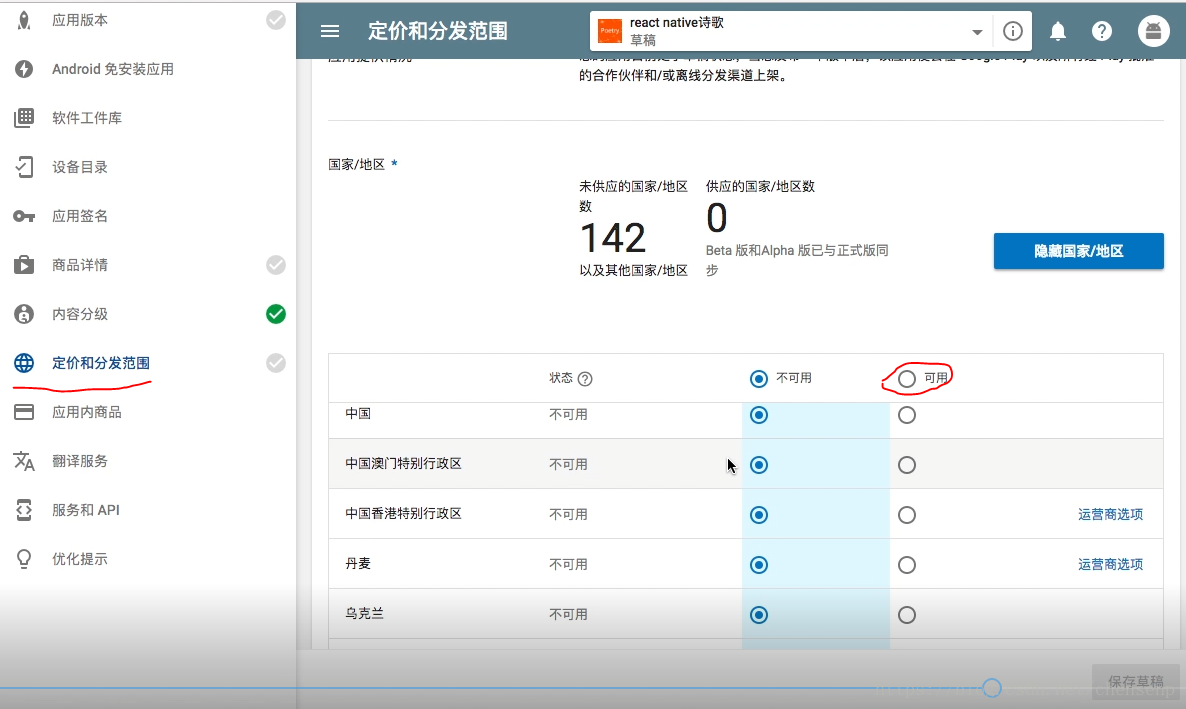
Task: Click the grey check beside 应用版本
Action: pos(276,20)
